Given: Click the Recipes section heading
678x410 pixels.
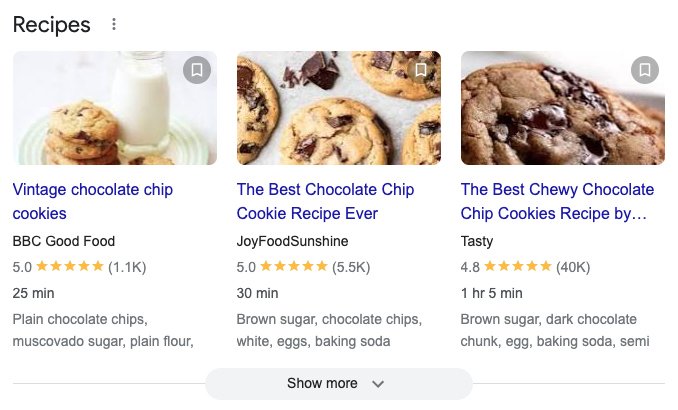Looking at the screenshot, I should [51, 25].
